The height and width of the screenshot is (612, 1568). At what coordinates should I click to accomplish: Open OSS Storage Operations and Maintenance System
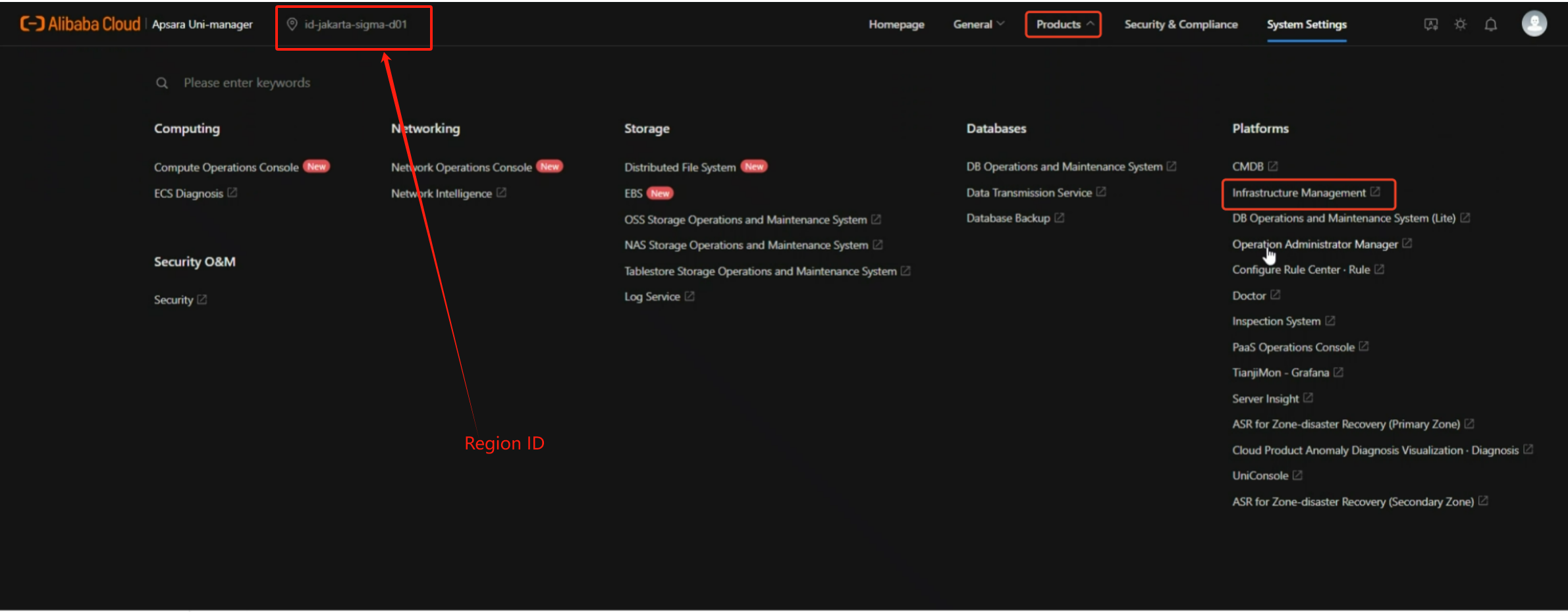click(x=745, y=219)
